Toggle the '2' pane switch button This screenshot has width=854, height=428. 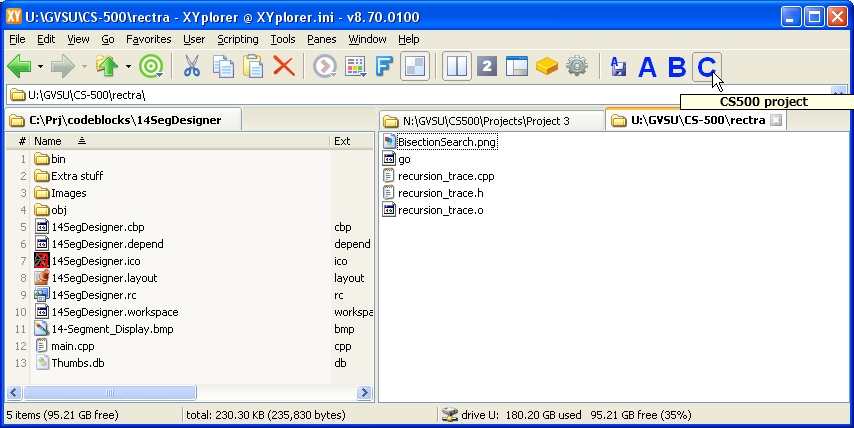coord(487,67)
